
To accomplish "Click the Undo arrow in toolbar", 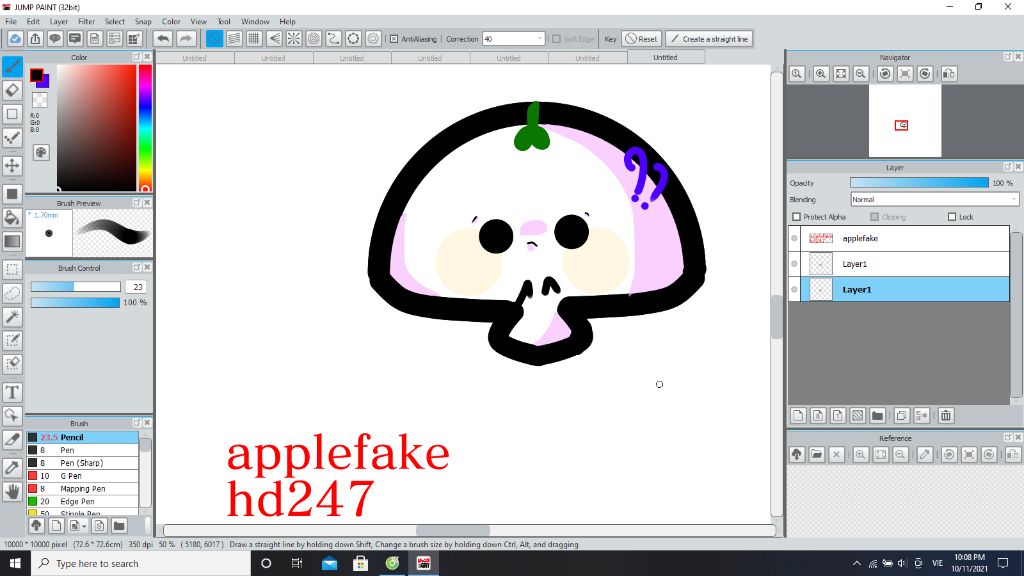I will tap(163, 39).
